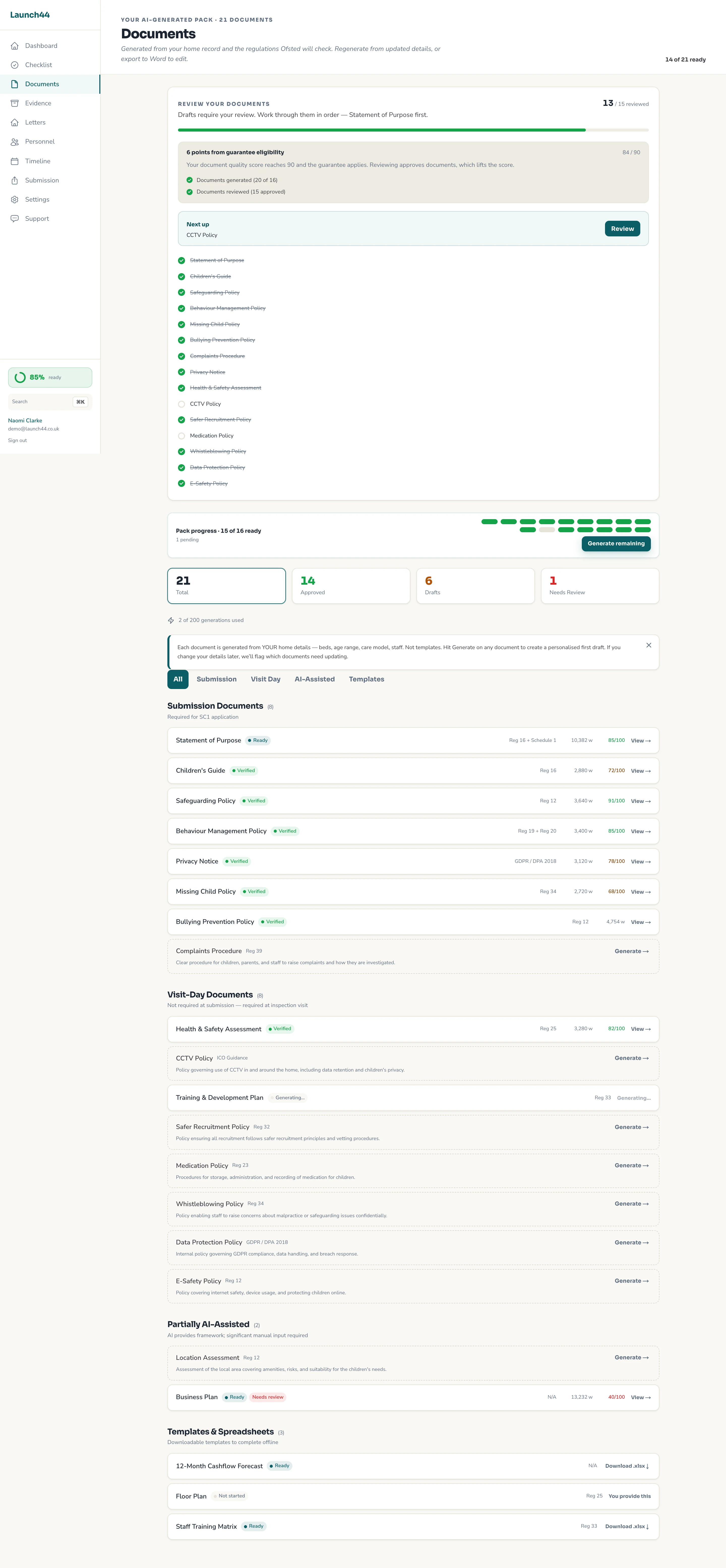View the Health & Safety Assessment document
This screenshot has width=726, height=1568.
[x=641, y=1029]
